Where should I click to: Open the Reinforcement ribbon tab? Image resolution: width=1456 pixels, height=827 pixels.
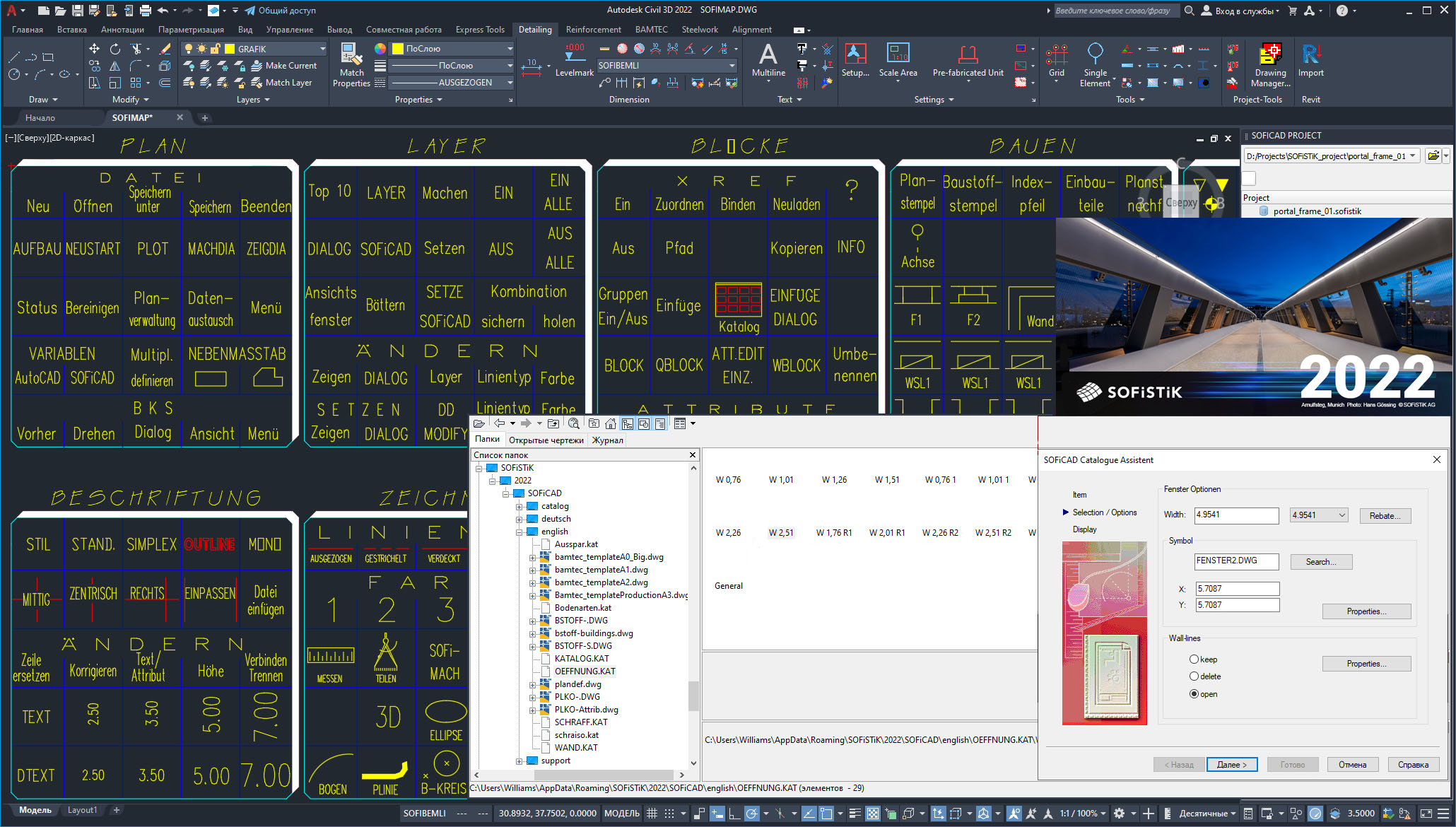click(594, 30)
